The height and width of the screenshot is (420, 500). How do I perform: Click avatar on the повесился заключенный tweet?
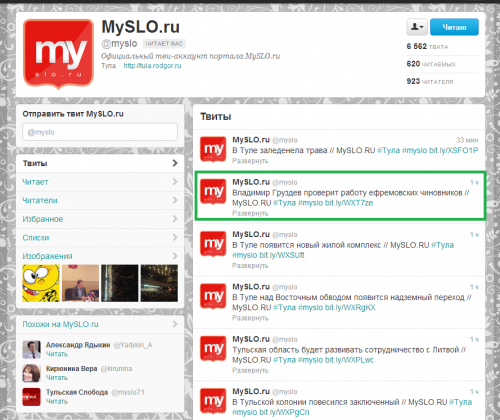coord(213,401)
